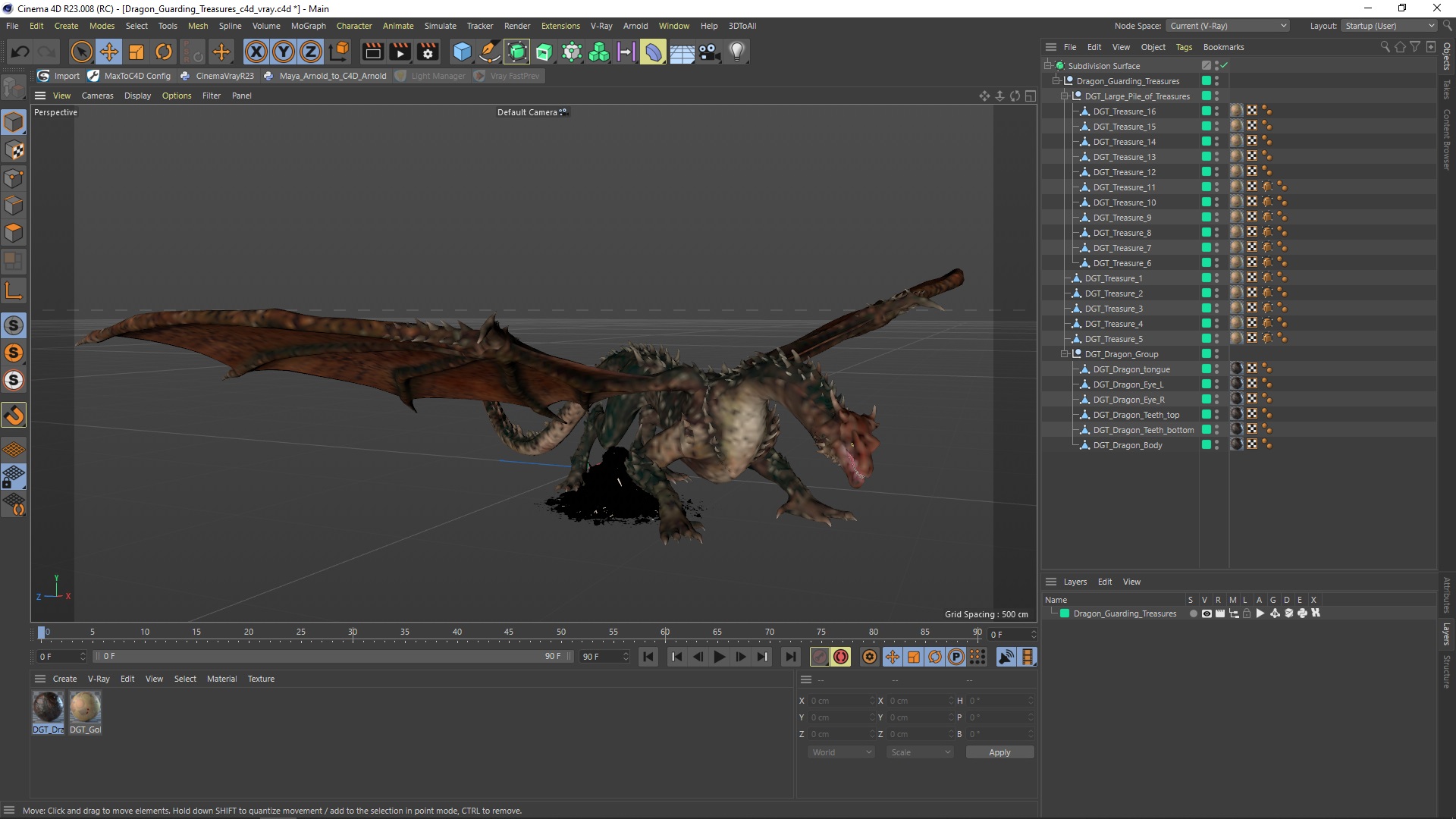The image size is (1456, 819).
Task: Collapse the Subdivision Surface tree node
Action: pos(1048,65)
